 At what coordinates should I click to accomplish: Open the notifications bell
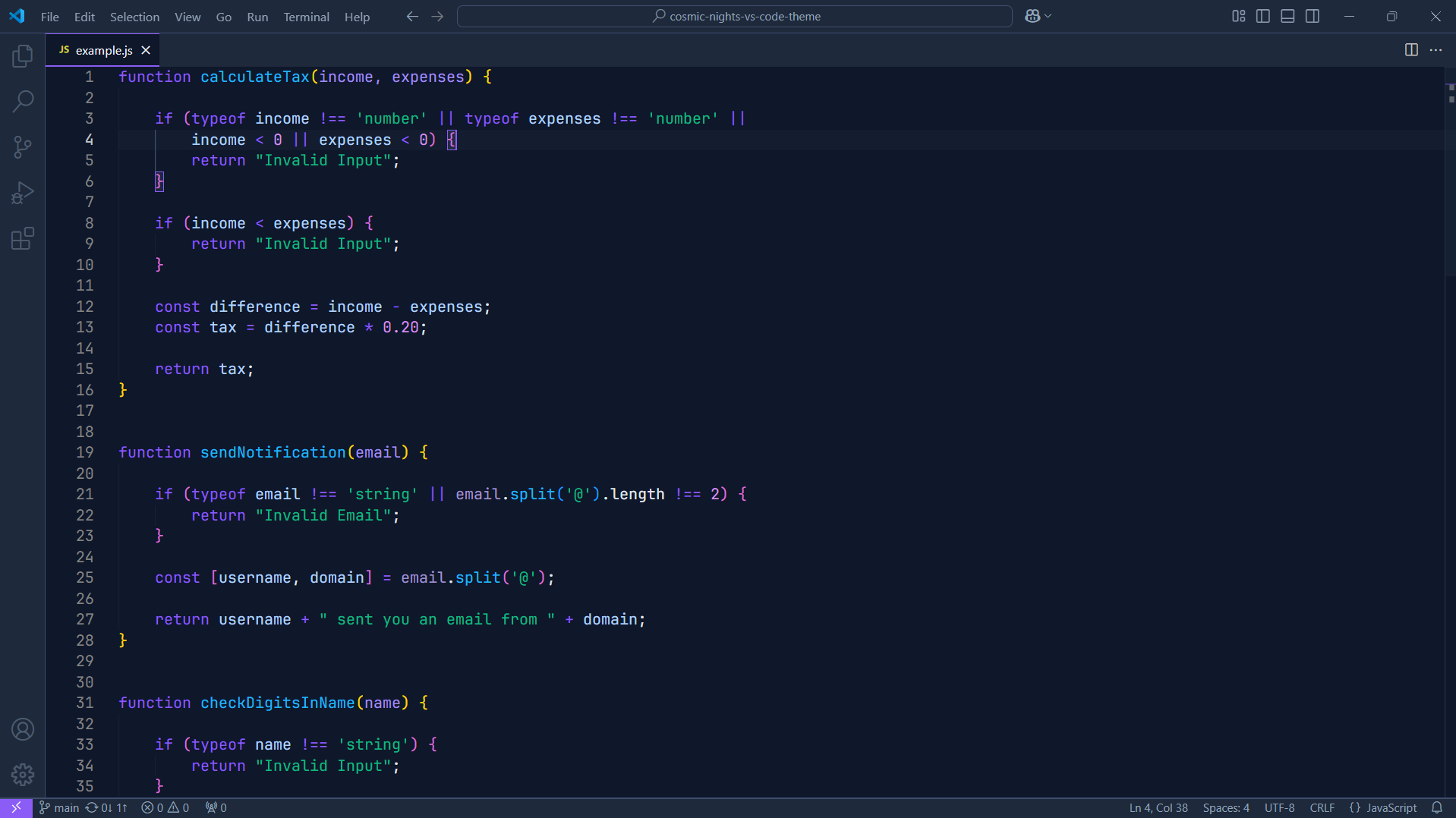[x=1436, y=808]
